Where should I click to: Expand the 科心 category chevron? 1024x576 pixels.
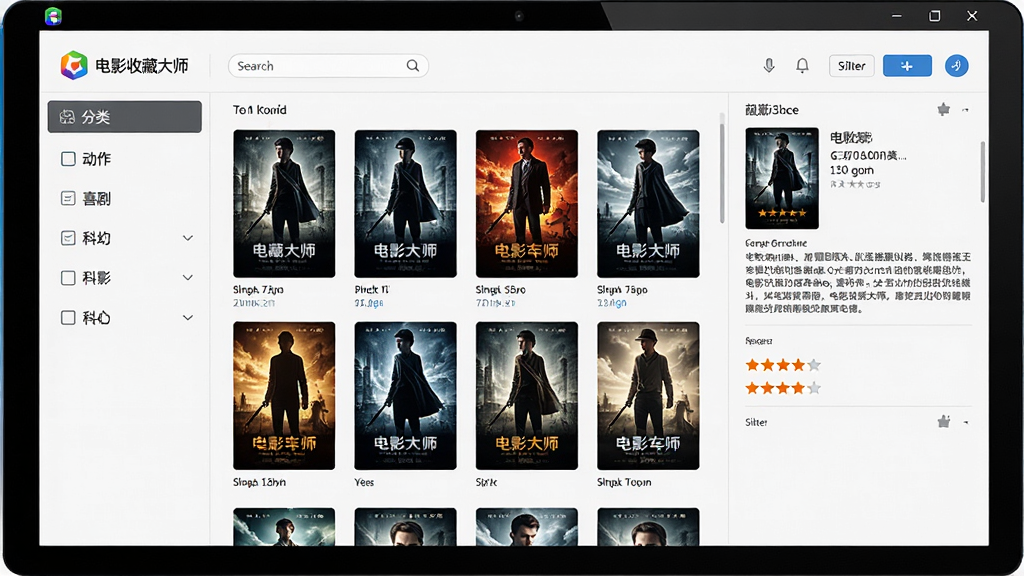pos(187,318)
